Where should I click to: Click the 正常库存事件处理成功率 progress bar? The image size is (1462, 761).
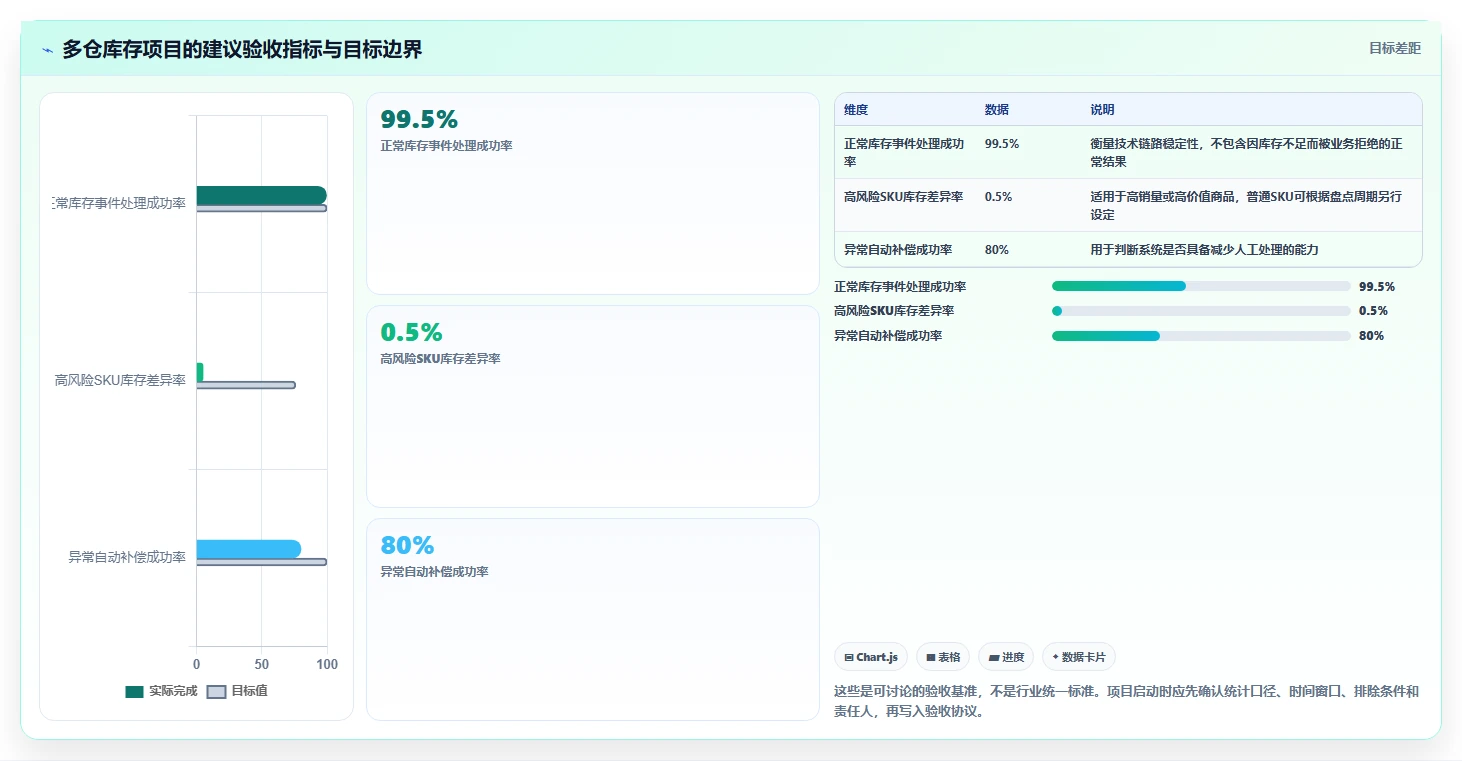[1201, 286]
